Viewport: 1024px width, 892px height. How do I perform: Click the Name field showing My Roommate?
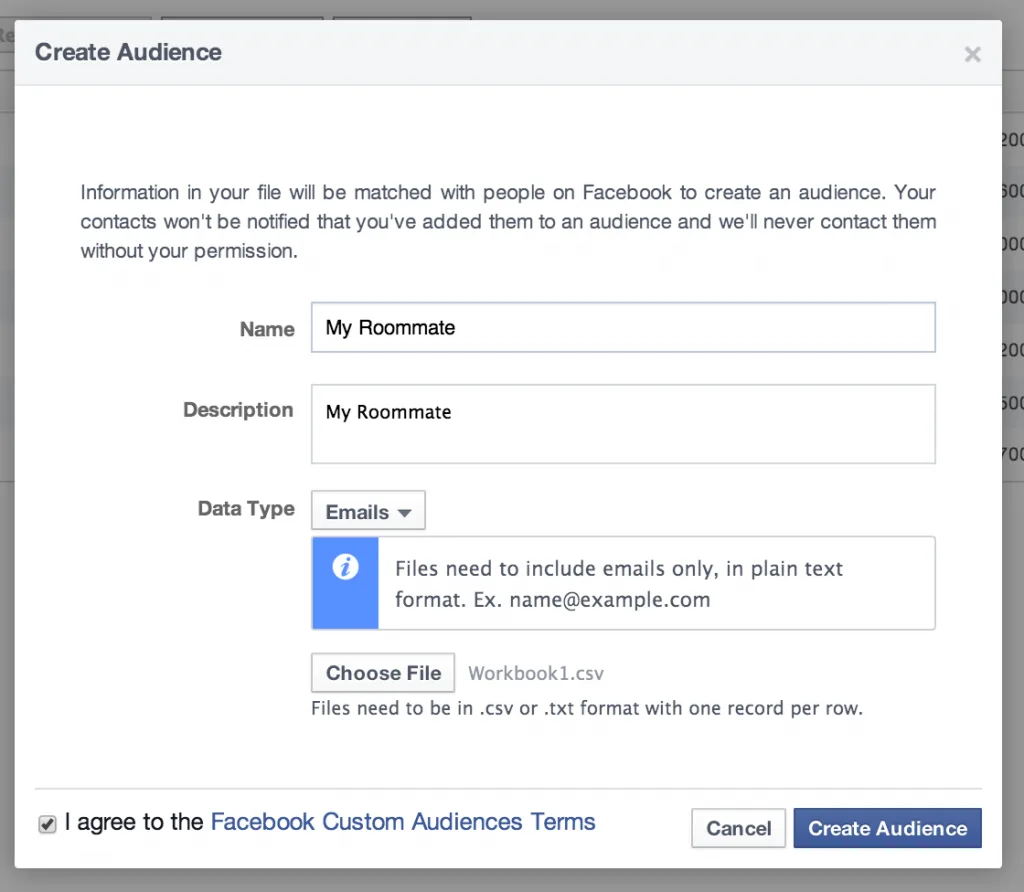[x=623, y=327]
